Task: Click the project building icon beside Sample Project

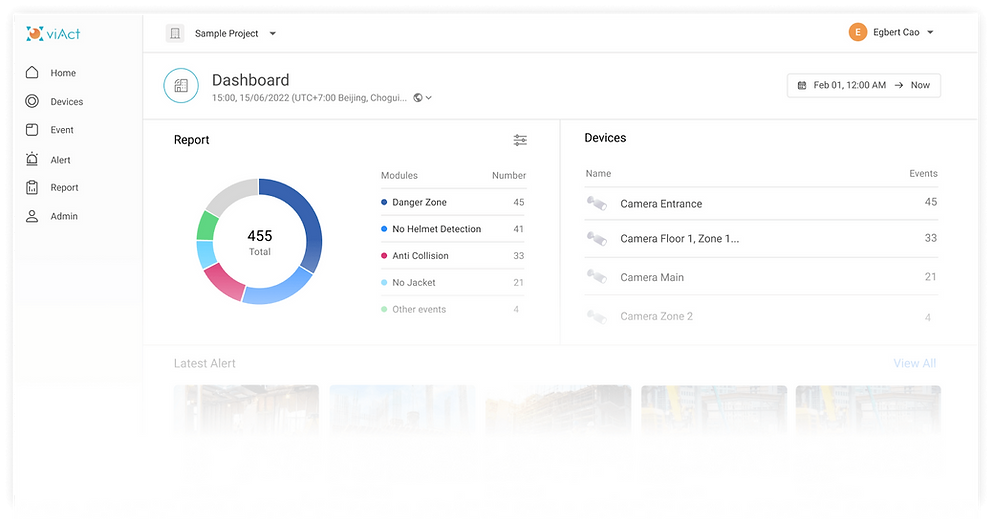Action: 175,33
